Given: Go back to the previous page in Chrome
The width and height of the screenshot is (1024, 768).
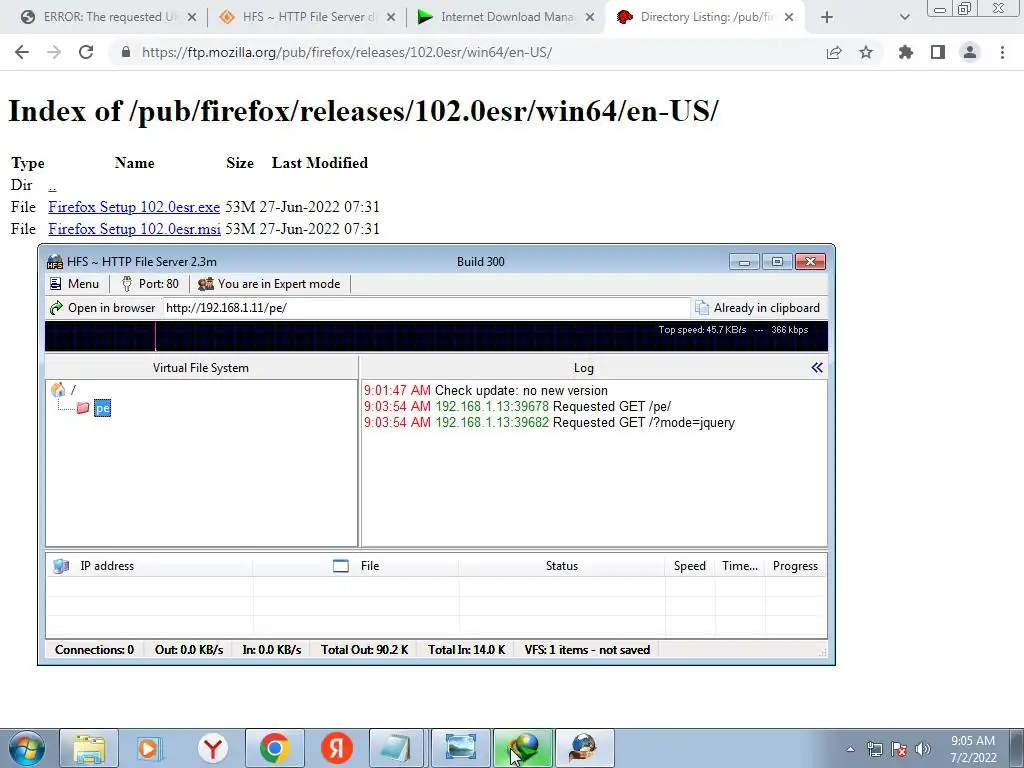Looking at the screenshot, I should [22, 52].
